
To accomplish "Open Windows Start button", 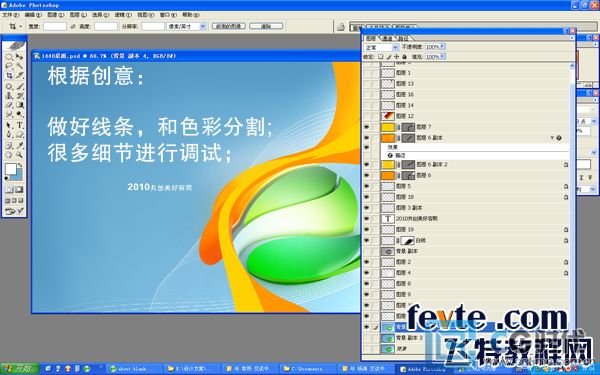I will pos(20,368).
